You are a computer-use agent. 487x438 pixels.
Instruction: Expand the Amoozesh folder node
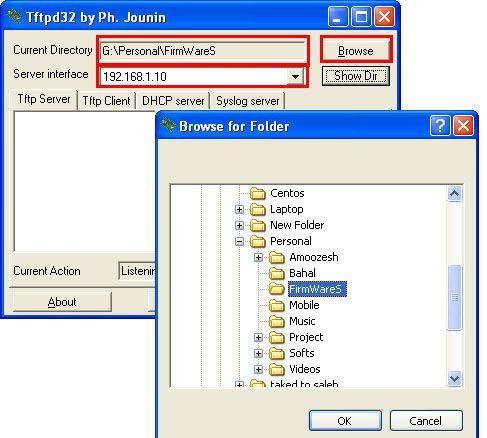pyautogui.click(x=258, y=257)
